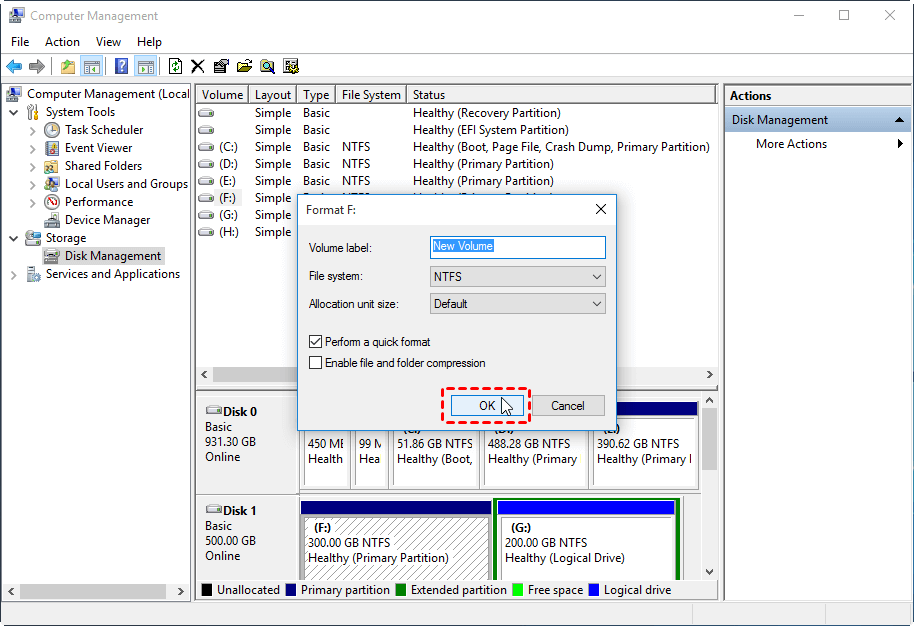Image resolution: width=914 pixels, height=626 pixels.
Task: Click the Delete X toolbar icon
Action: 198,66
